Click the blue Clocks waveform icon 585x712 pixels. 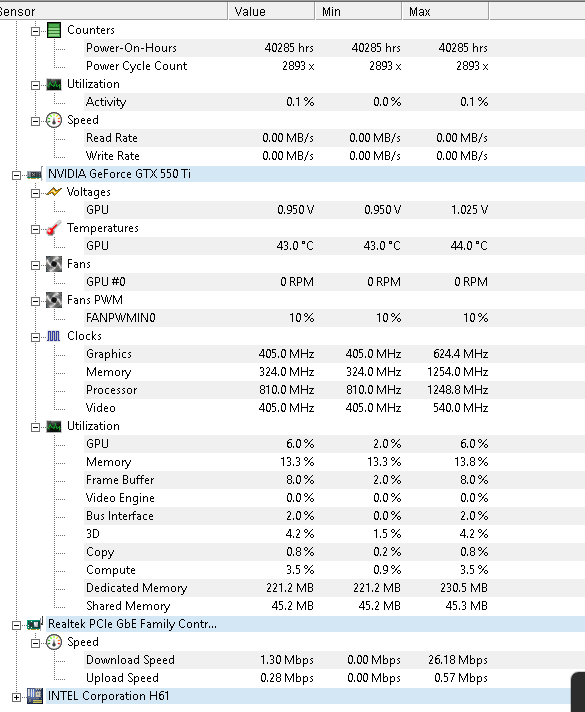click(54, 336)
